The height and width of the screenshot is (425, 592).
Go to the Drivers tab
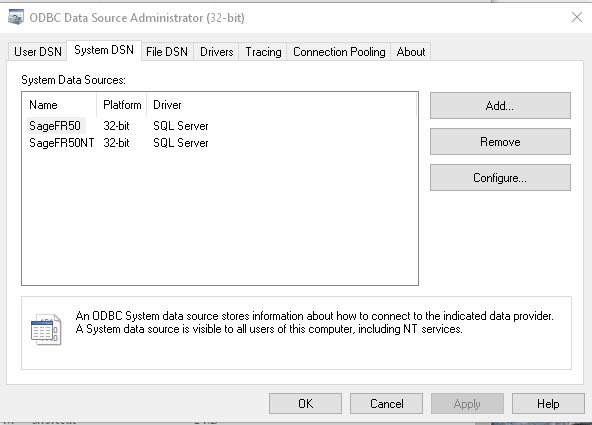(217, 52)
